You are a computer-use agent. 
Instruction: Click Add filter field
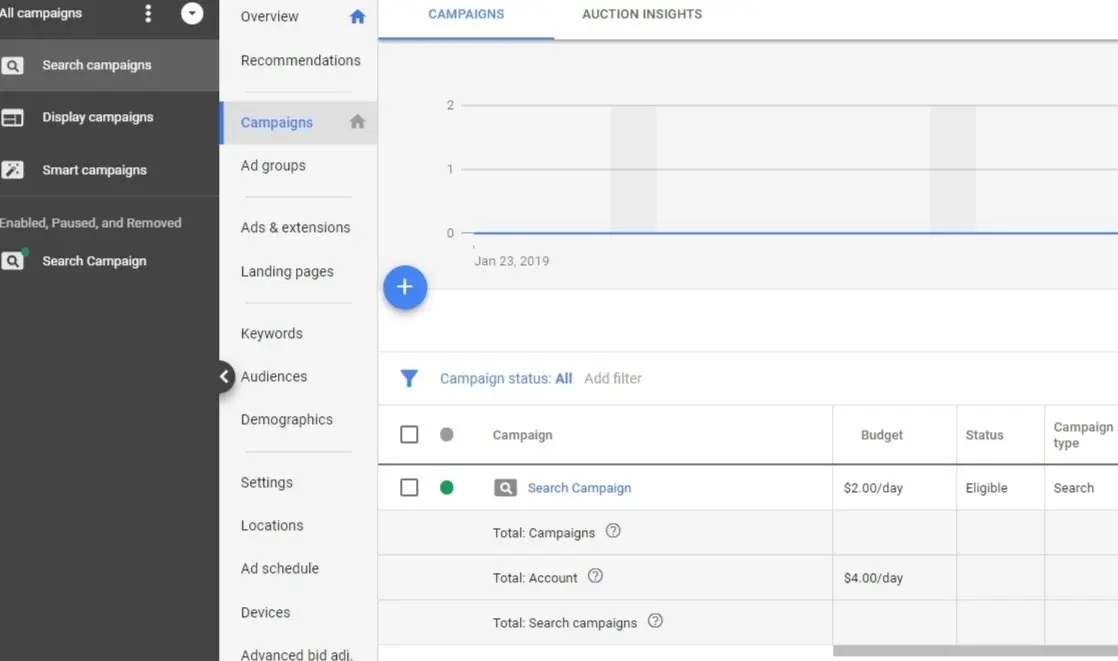coord(612,379)
